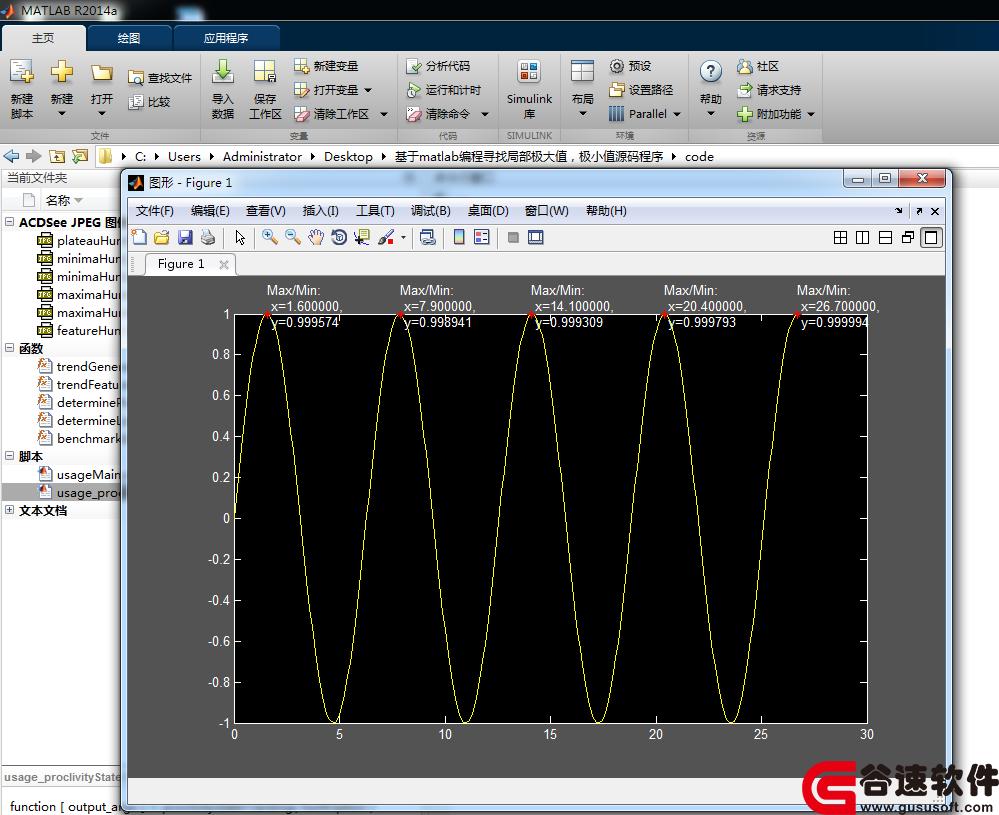Create a new figure from figure toolbar
999x815 pixels.
pyautogui.click(x=139, y=238)
